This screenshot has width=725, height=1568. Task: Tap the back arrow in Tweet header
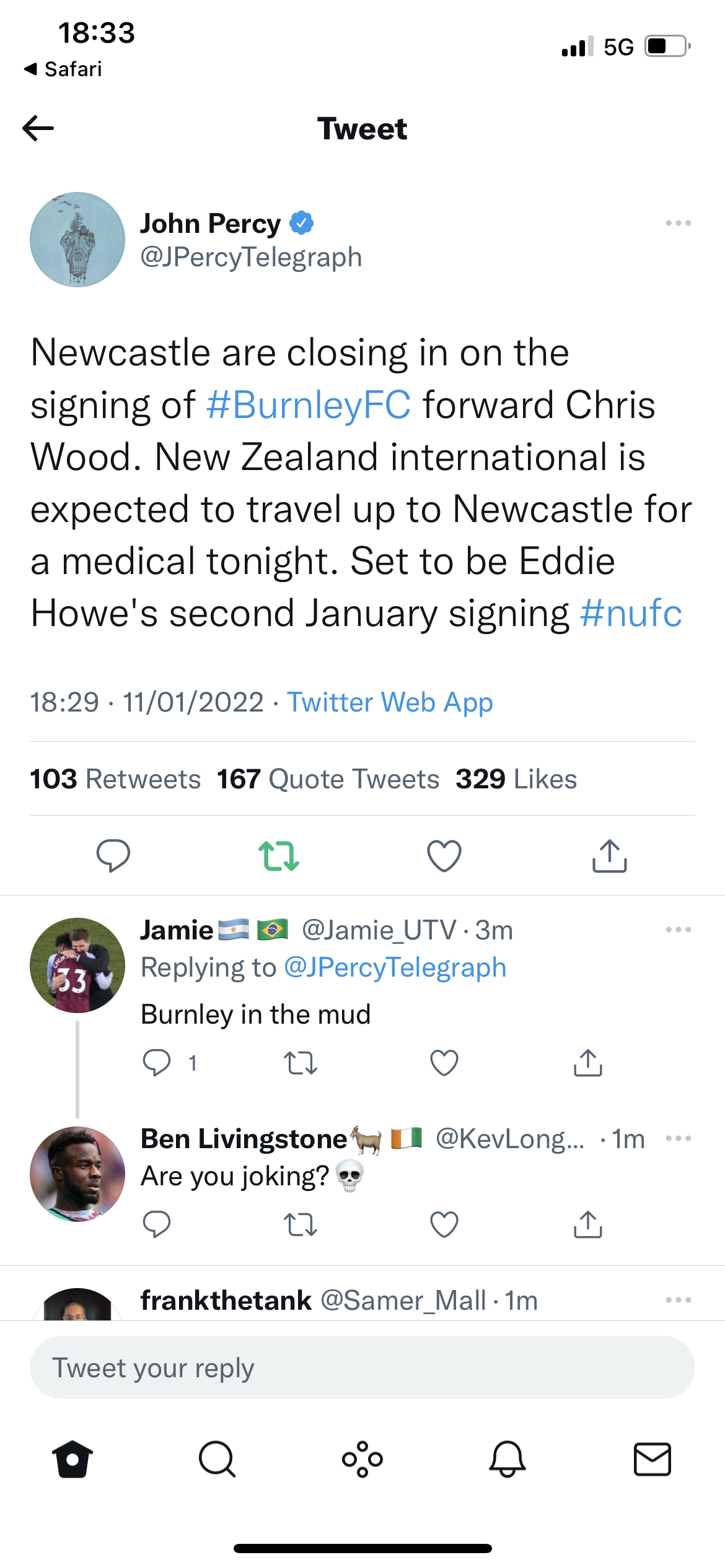point(38,129)
